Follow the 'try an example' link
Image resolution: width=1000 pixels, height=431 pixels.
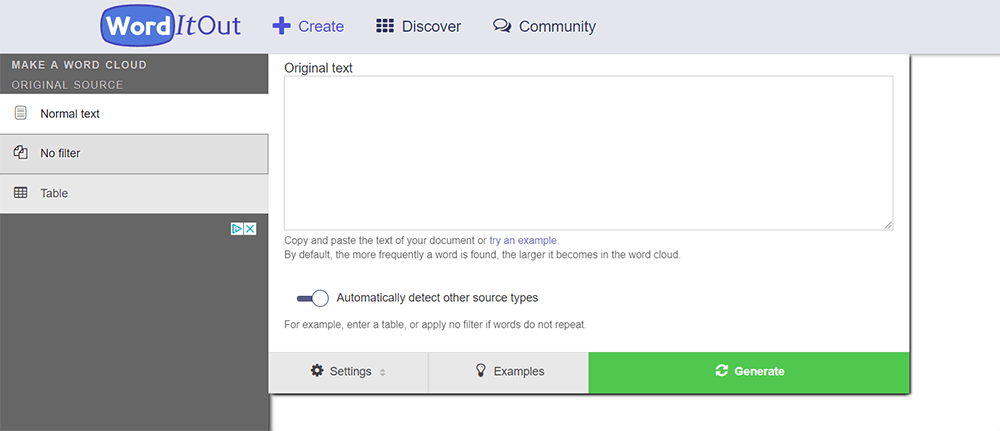pos(524,241)
